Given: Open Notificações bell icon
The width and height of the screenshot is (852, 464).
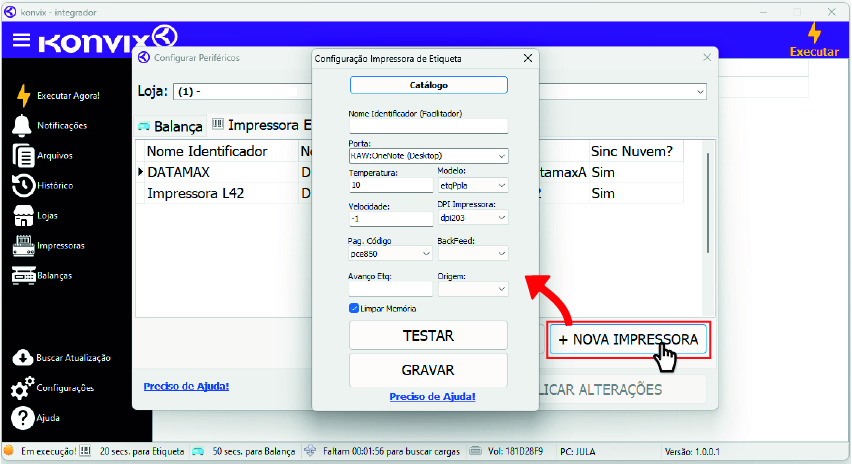Looking at the screenshot, I should (22, 126).
